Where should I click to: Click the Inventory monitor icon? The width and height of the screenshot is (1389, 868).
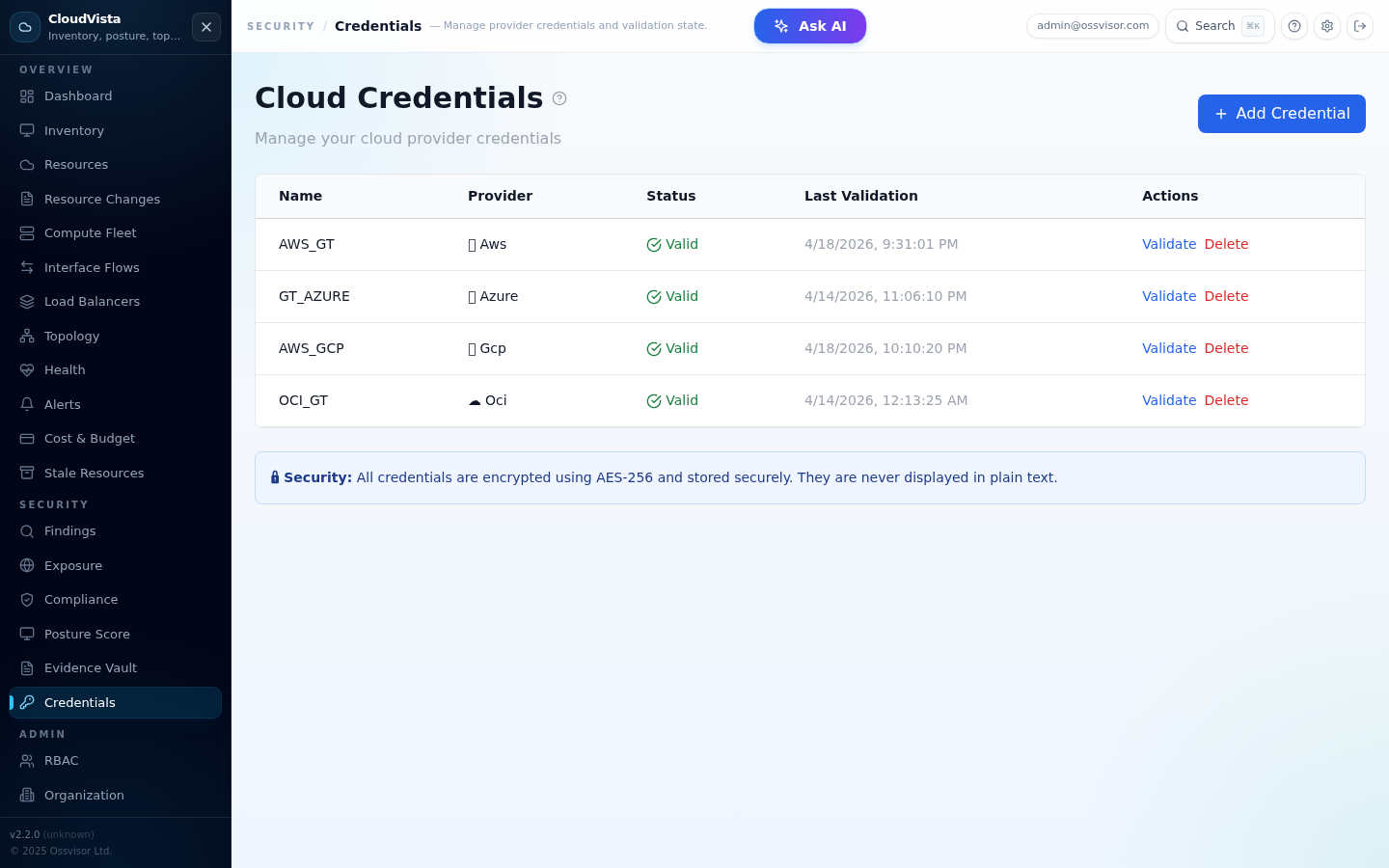tap(27, 130)
